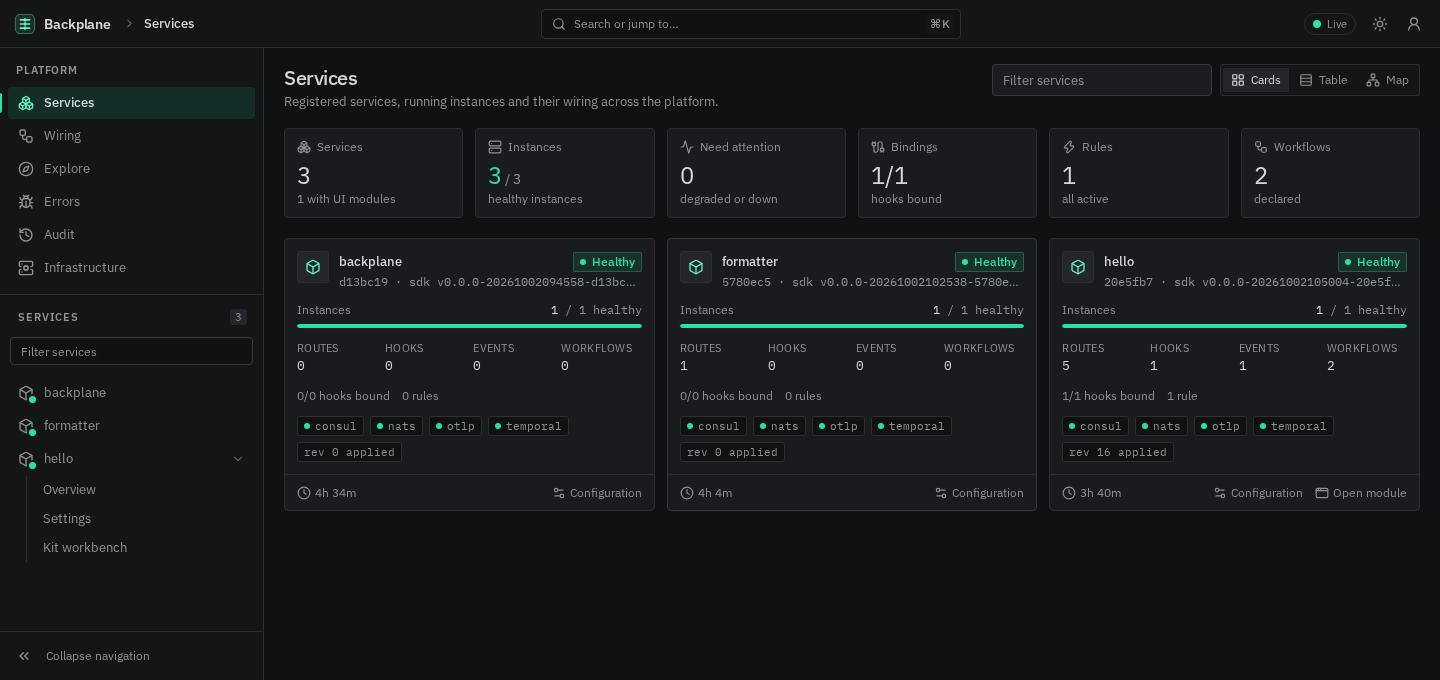Collapse the hello service tree chevron
This screenshot has width=1440, height=680.
coord(238,459)
